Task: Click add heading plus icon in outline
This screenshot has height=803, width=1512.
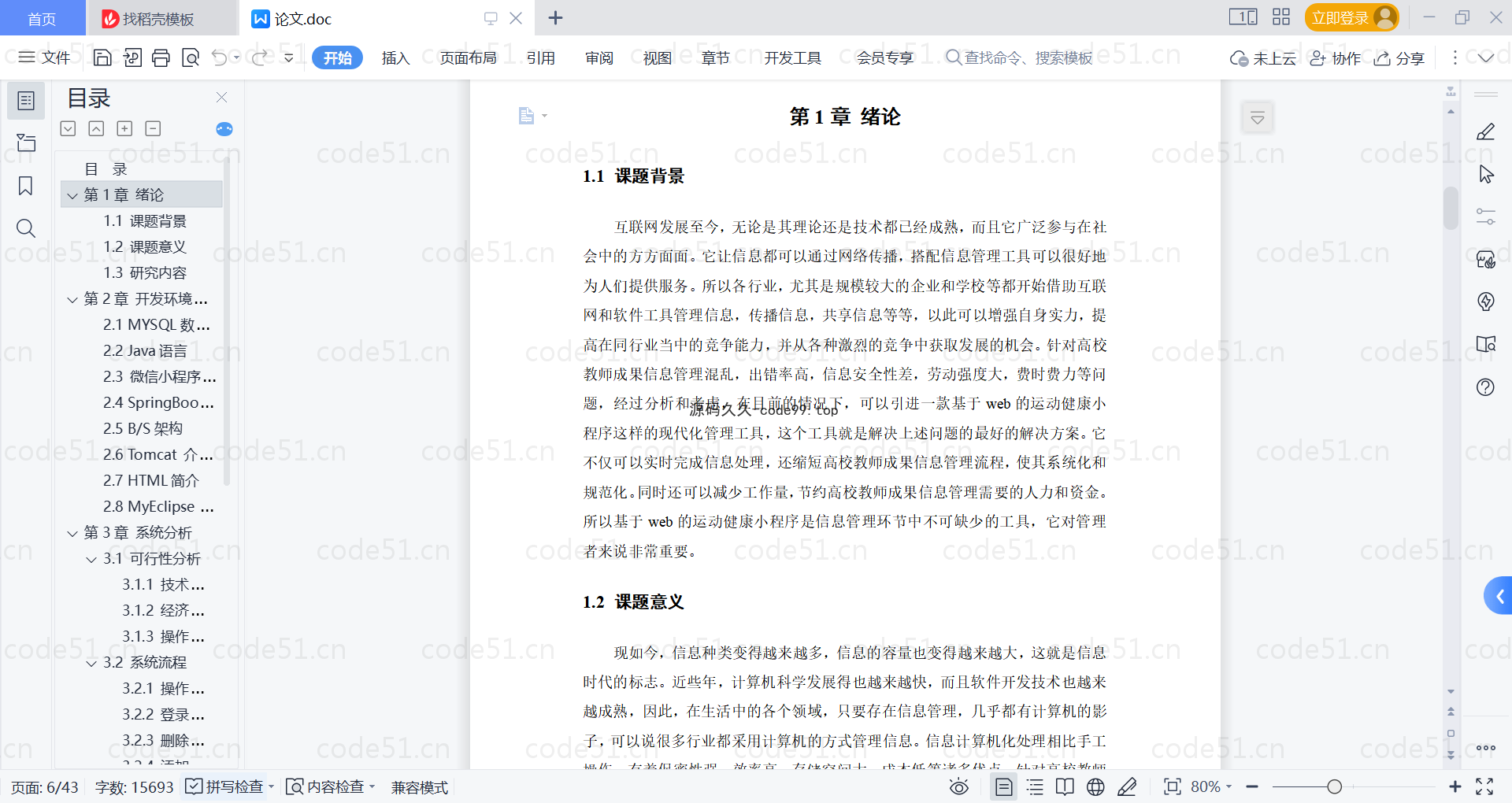Action: 124,128
